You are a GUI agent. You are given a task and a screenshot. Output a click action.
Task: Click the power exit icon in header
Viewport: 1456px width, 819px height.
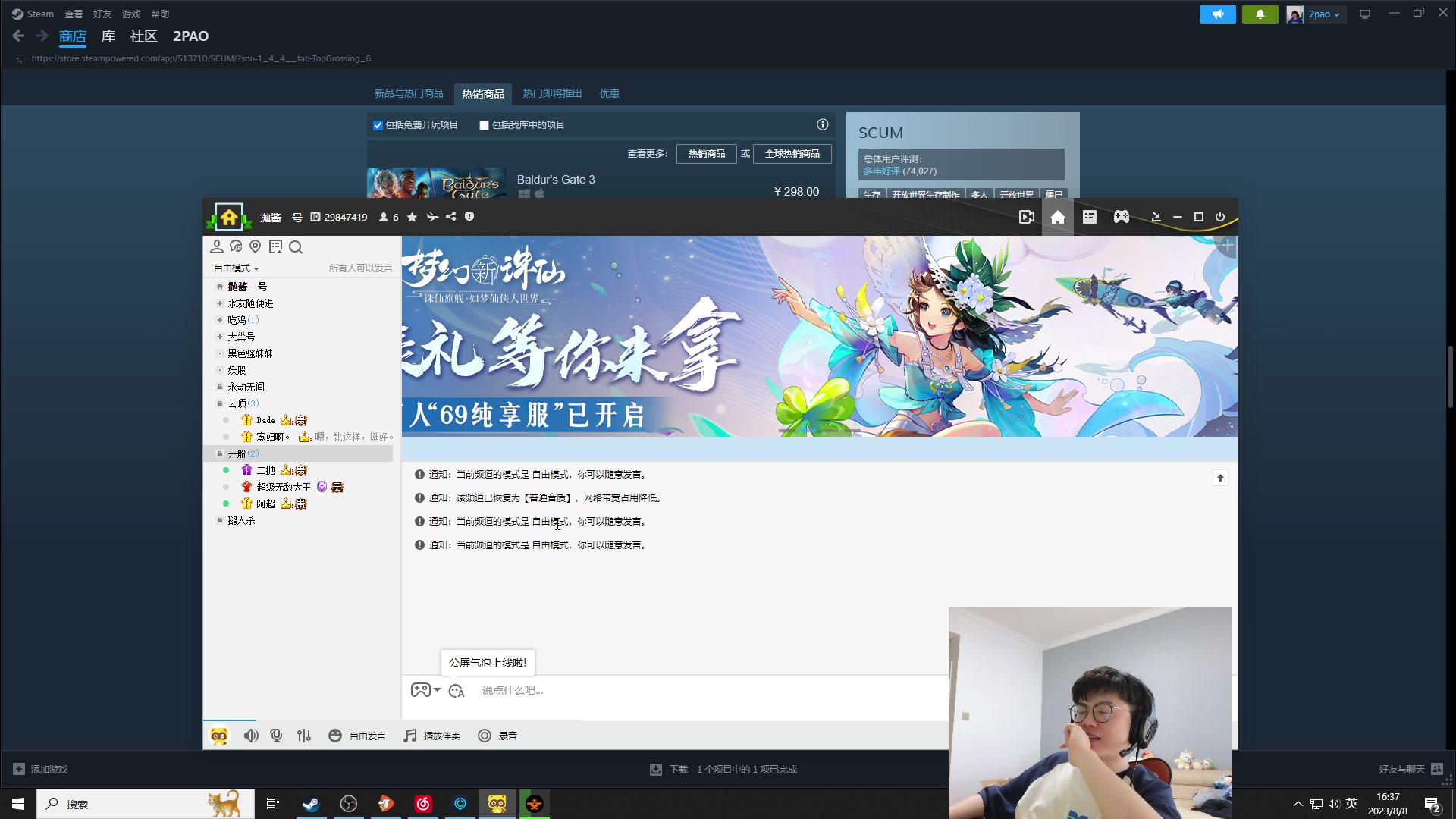[x=1220, y=217]
